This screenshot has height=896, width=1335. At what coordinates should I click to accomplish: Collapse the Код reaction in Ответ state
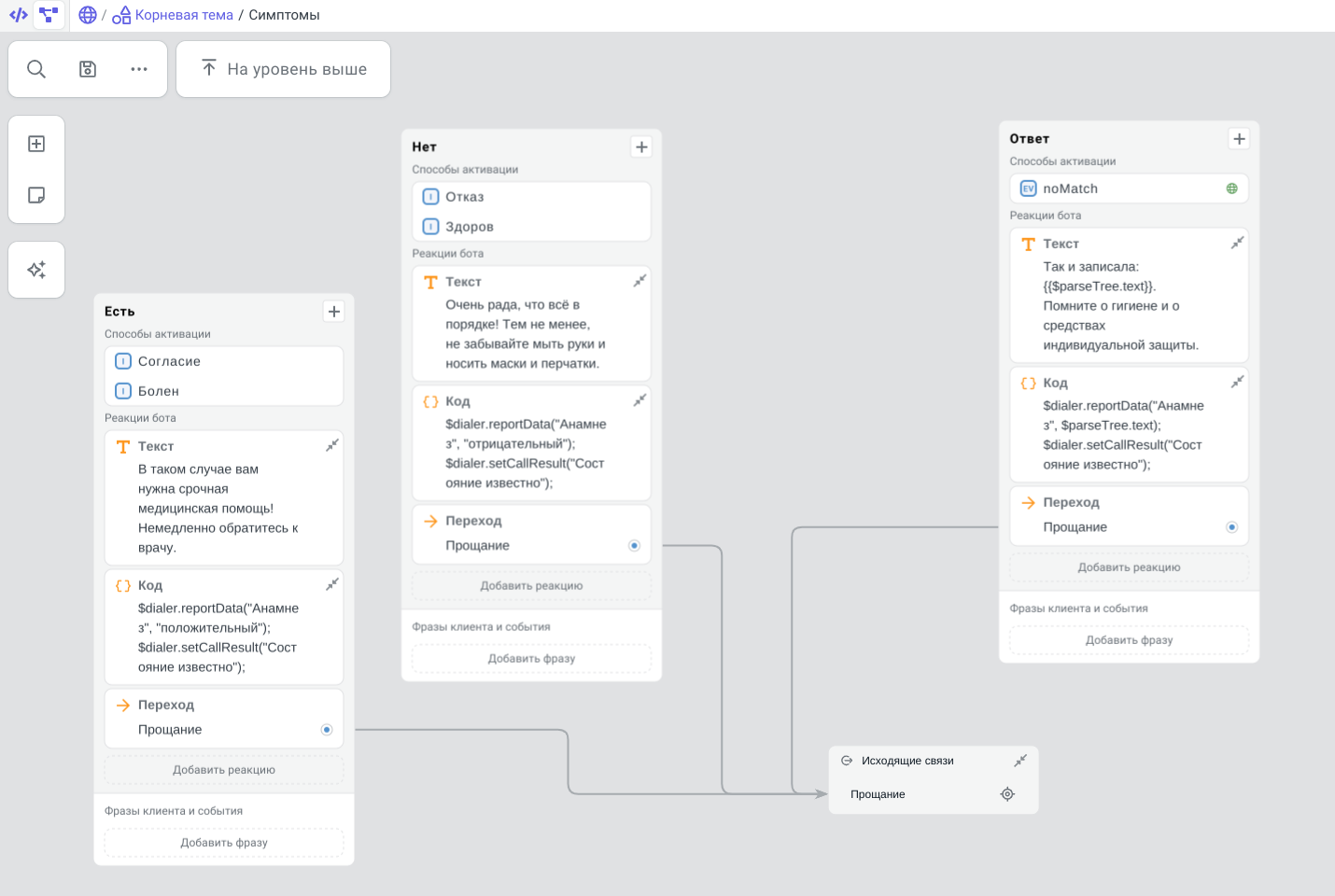tap(1237, 382)
